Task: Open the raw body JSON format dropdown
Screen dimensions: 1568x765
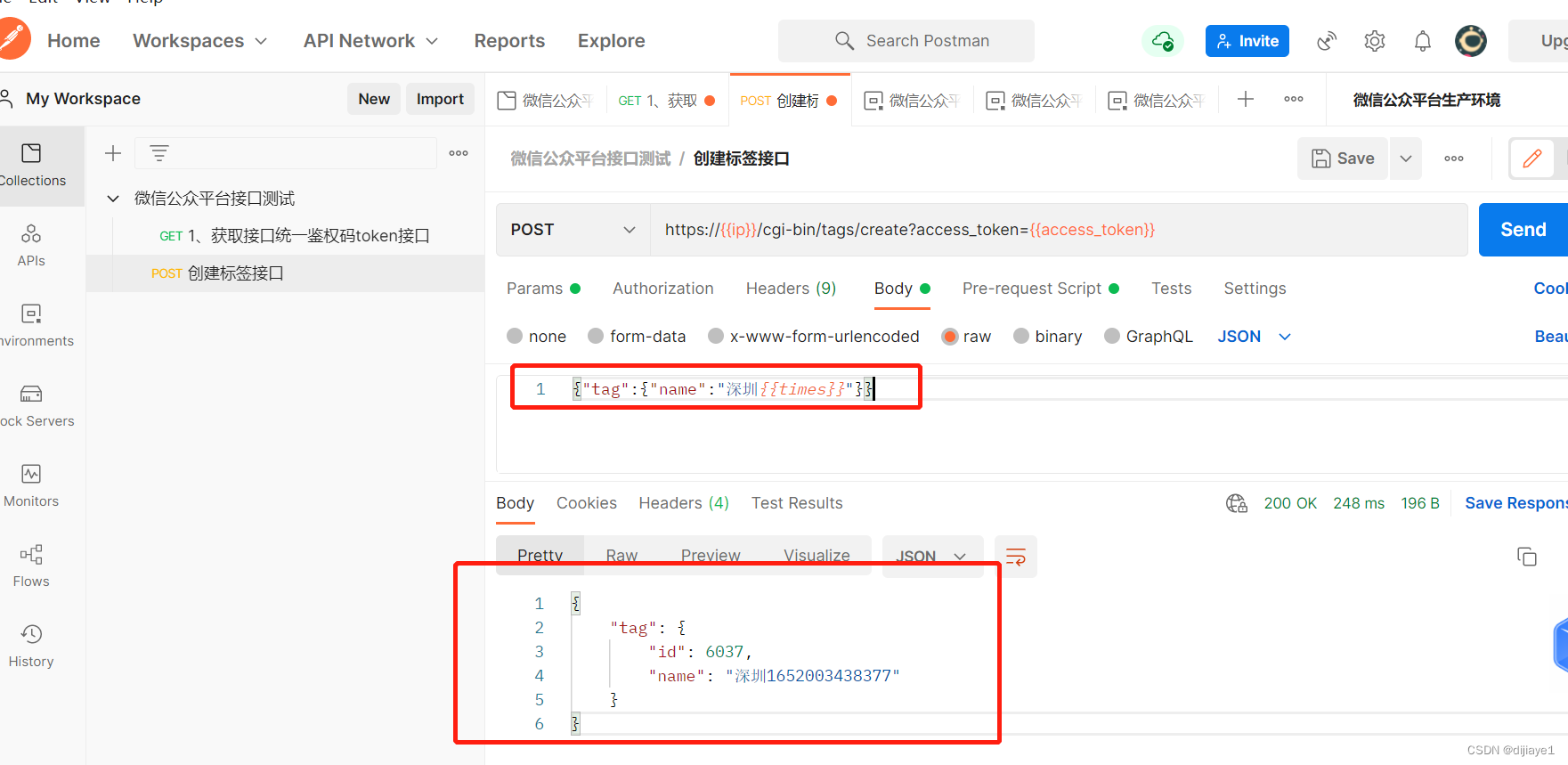Action: click(x=1255, y=336)
